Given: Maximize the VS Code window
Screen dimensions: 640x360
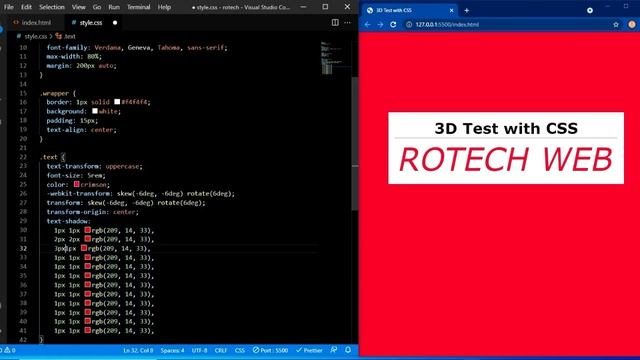Looking at the screenshot, I should click(x=325, y=7).
